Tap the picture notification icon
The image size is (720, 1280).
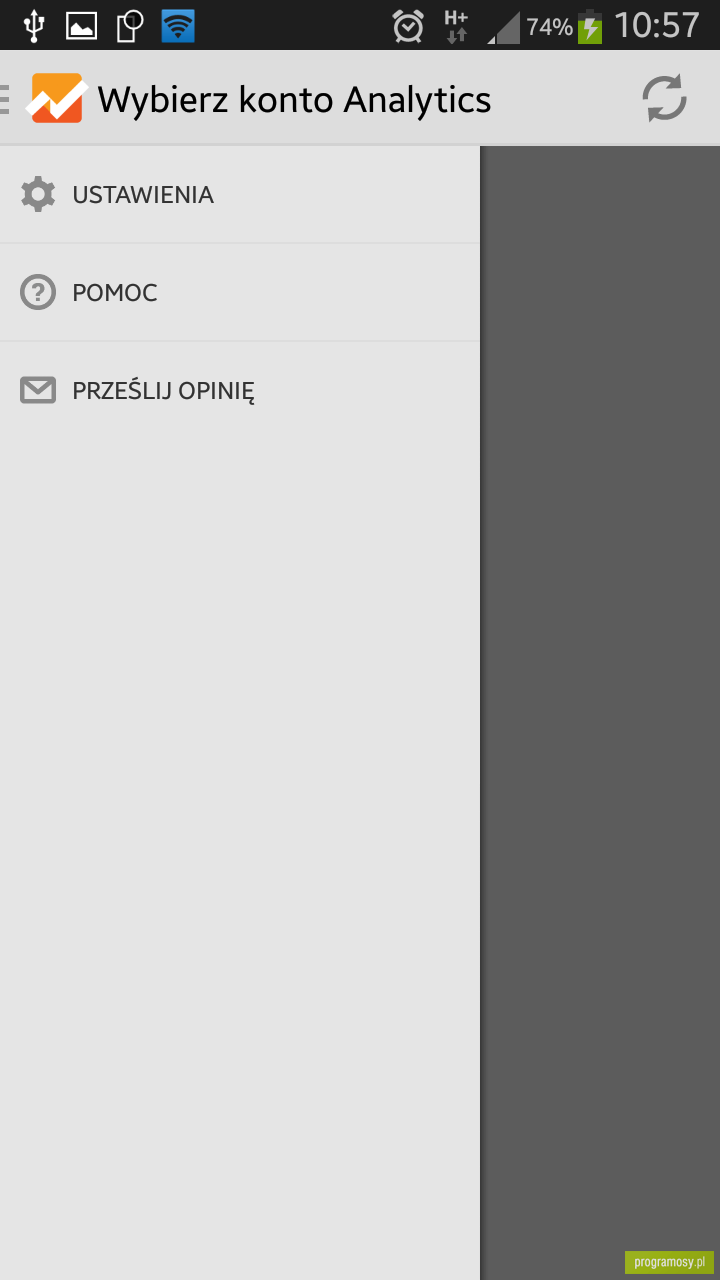[x=82, y=26]
